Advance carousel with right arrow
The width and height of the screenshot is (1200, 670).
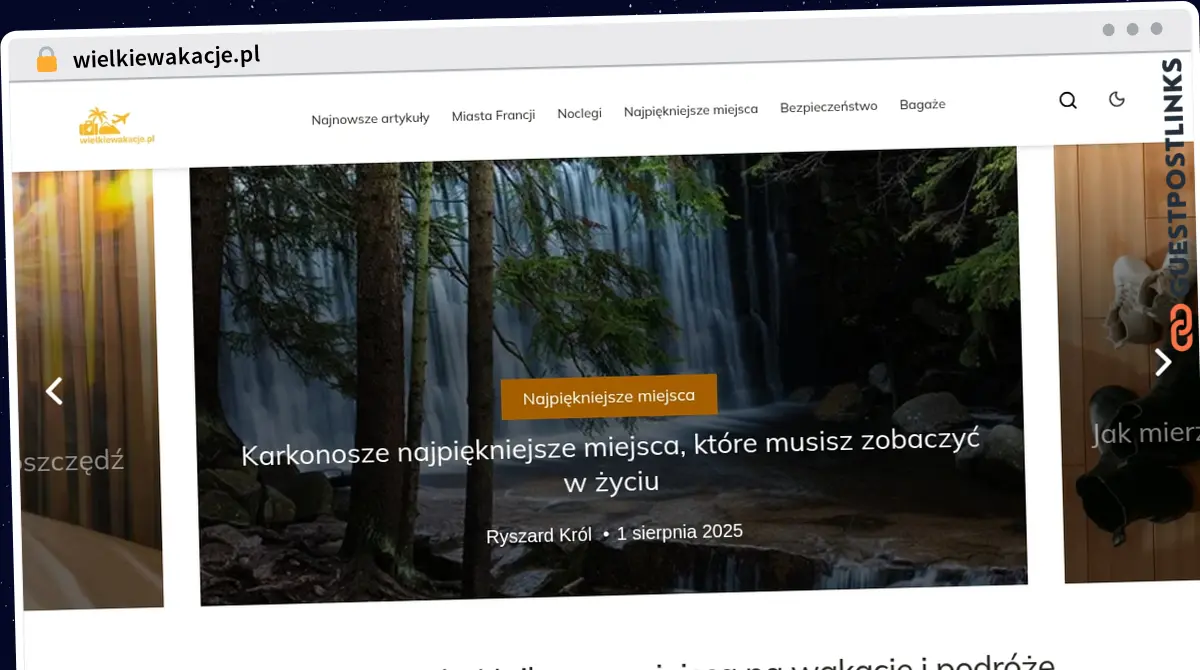pyautogui.click(x=1162, y=362)
